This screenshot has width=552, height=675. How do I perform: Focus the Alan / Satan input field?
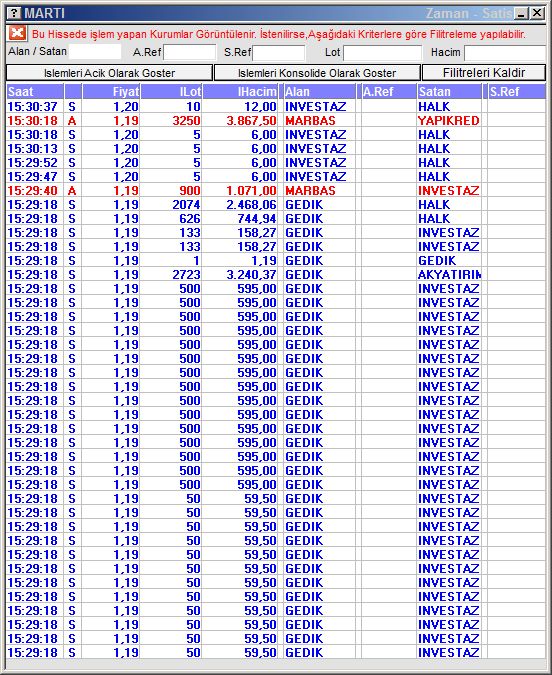[95, 52]
